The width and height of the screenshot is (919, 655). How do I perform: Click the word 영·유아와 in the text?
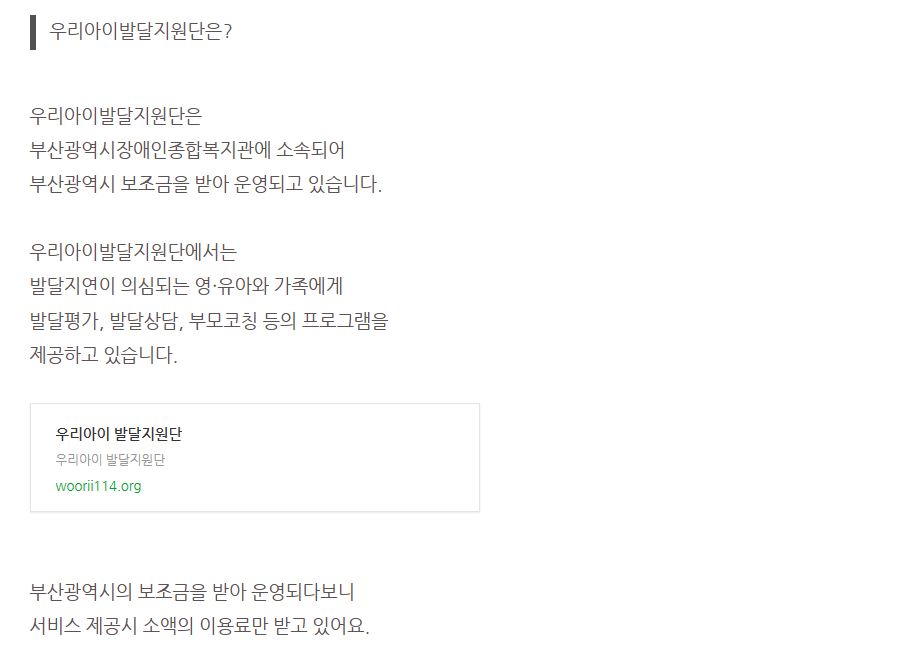point(232,286)
